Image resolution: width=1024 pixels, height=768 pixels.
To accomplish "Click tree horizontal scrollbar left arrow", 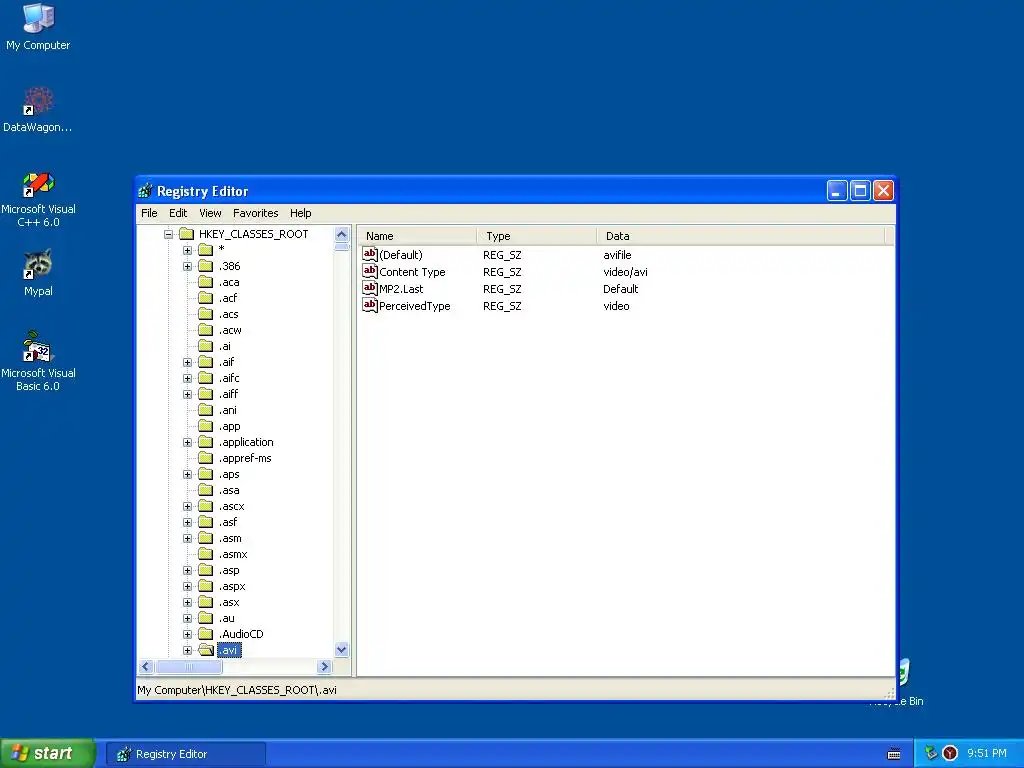I will coord(146,667).
